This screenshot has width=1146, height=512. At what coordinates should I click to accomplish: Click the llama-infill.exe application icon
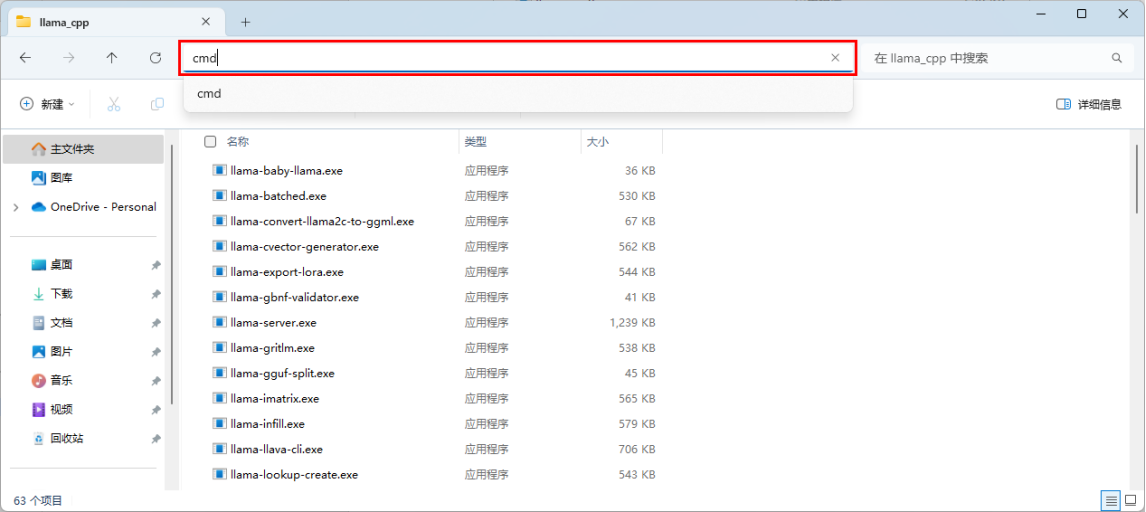point(219,424)
